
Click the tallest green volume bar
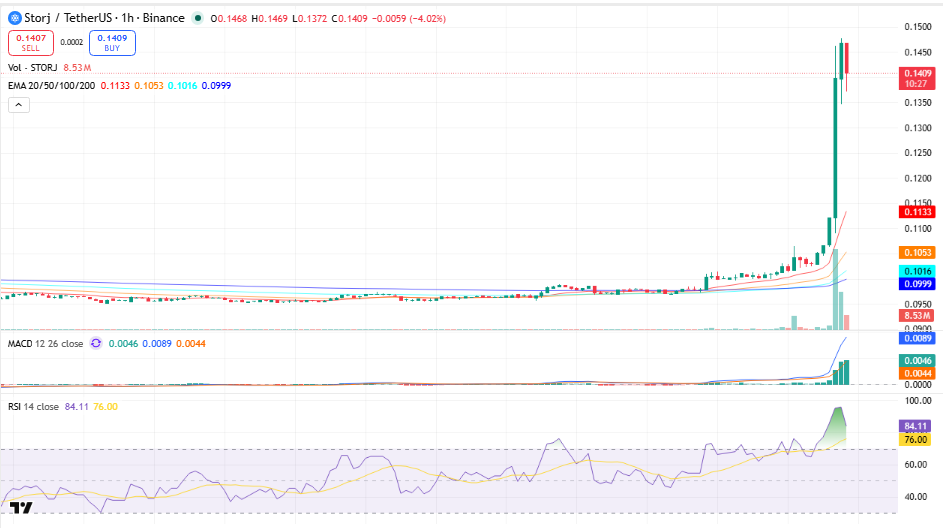835,289
